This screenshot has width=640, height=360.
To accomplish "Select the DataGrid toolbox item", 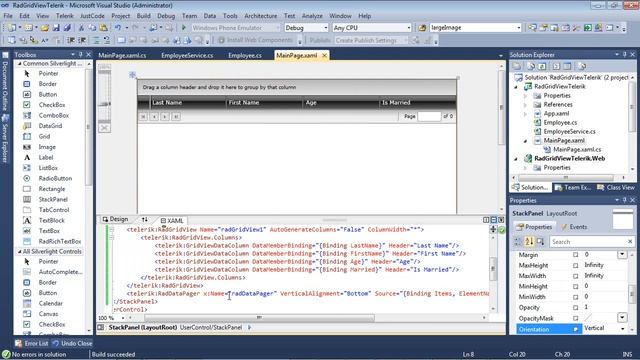I will click(x=50, y=126).
